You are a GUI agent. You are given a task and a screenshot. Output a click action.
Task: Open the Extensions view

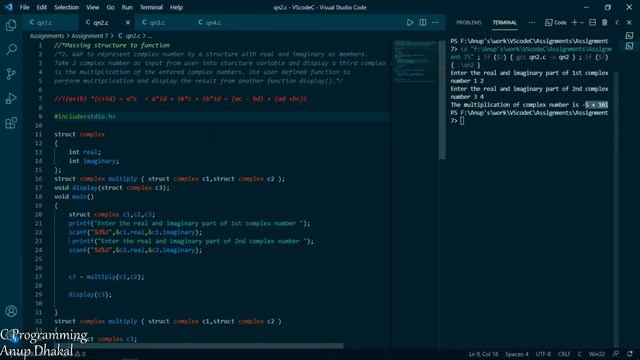[x=11, y=122]
